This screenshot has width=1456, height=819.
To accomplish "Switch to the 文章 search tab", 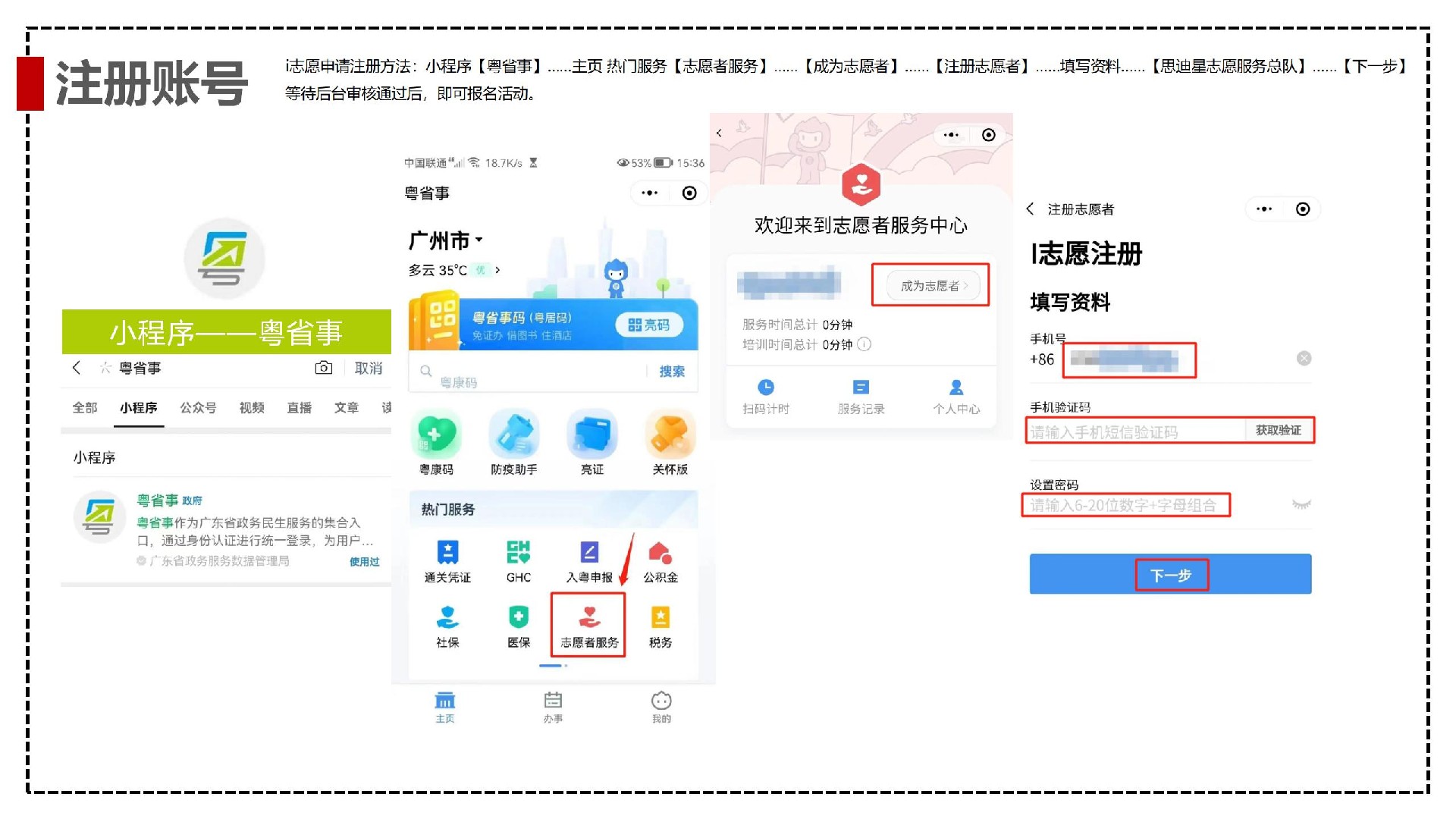I will (x=347, y=408).
